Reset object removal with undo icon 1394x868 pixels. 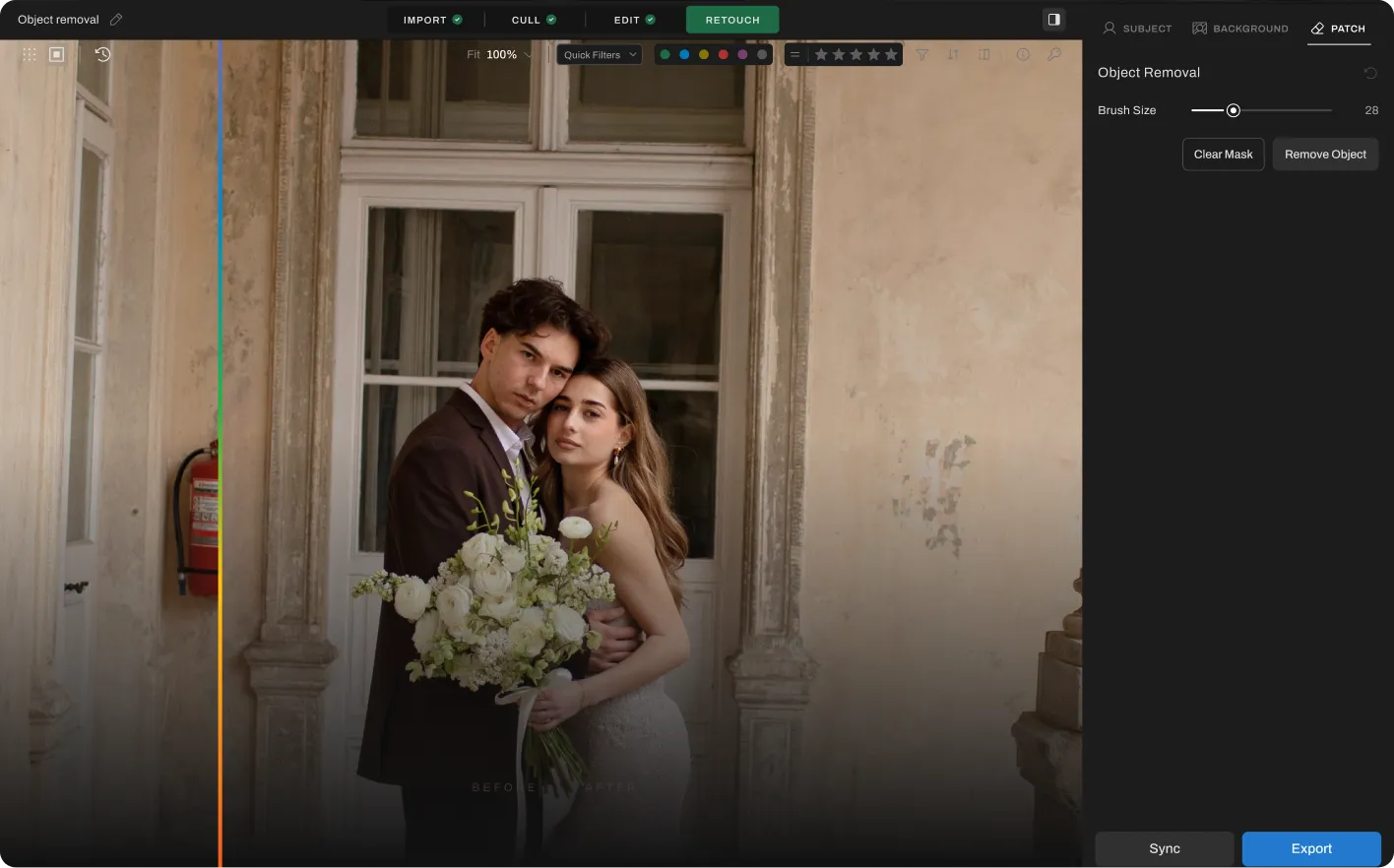[1369, 73]
